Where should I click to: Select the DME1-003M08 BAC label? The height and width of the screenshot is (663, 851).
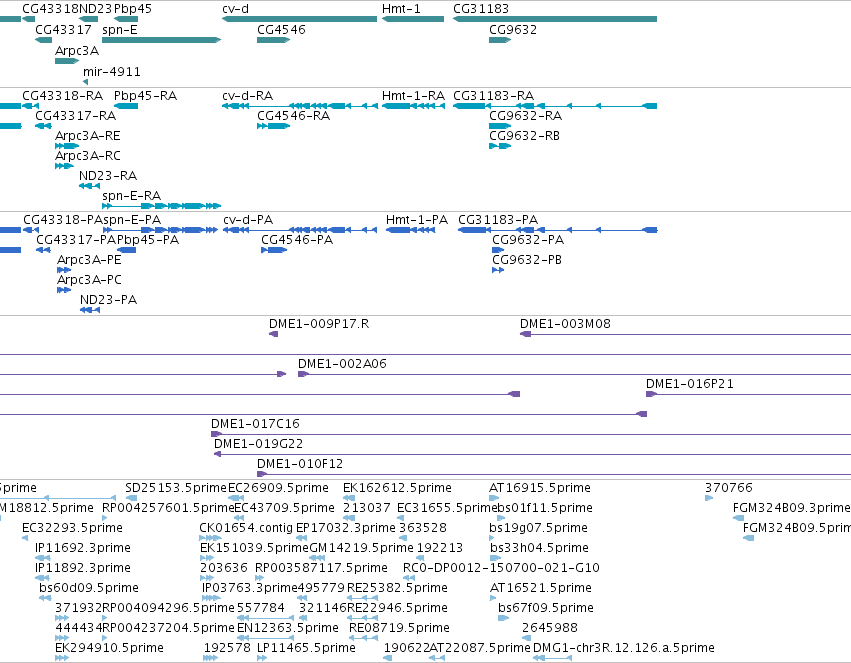click(x=565, y=324)
